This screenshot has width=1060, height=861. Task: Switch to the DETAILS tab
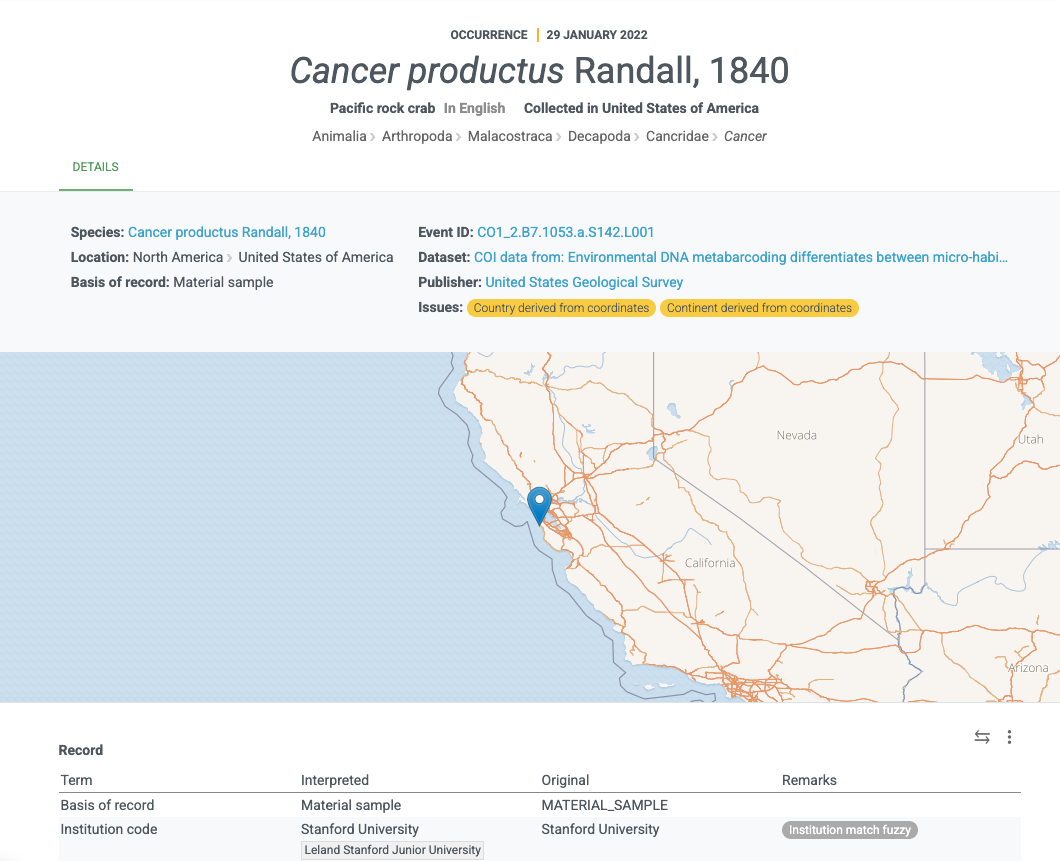[95, 167]
